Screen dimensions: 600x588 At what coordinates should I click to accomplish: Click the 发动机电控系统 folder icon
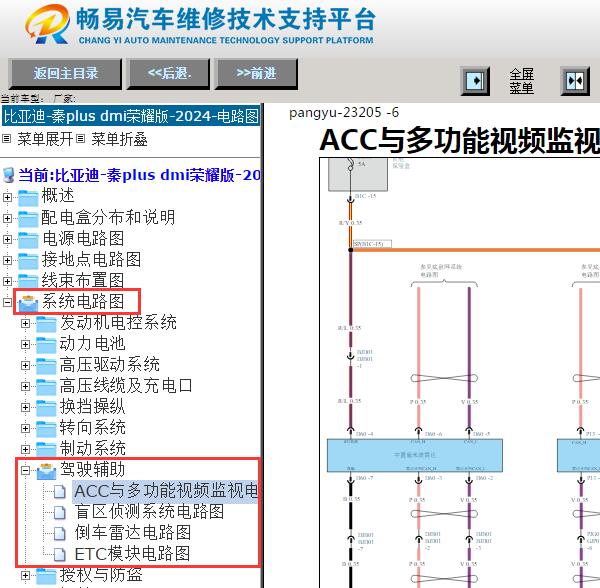(x=46, y=324)
